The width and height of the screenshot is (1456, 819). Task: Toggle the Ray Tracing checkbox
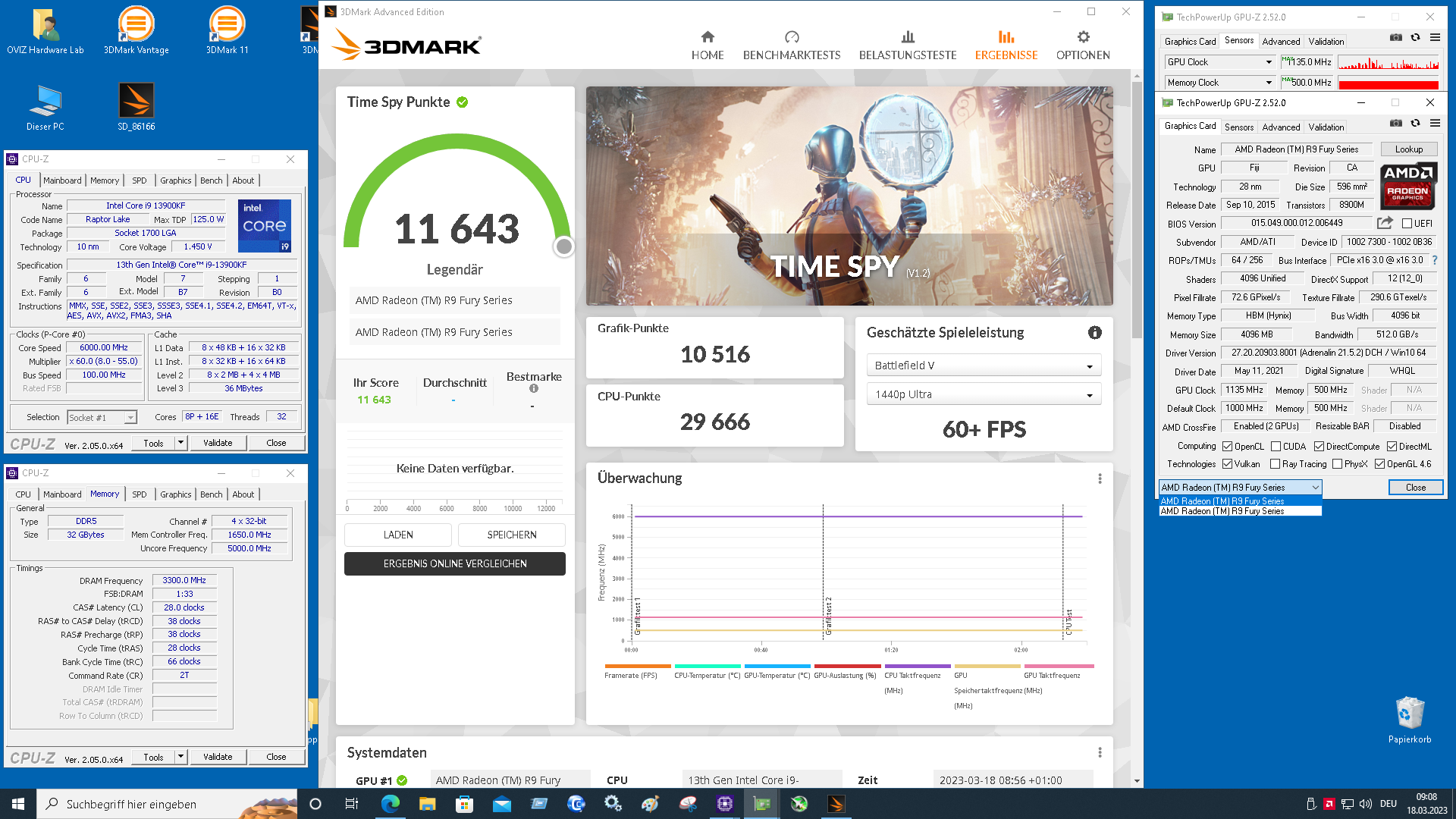1275,464
